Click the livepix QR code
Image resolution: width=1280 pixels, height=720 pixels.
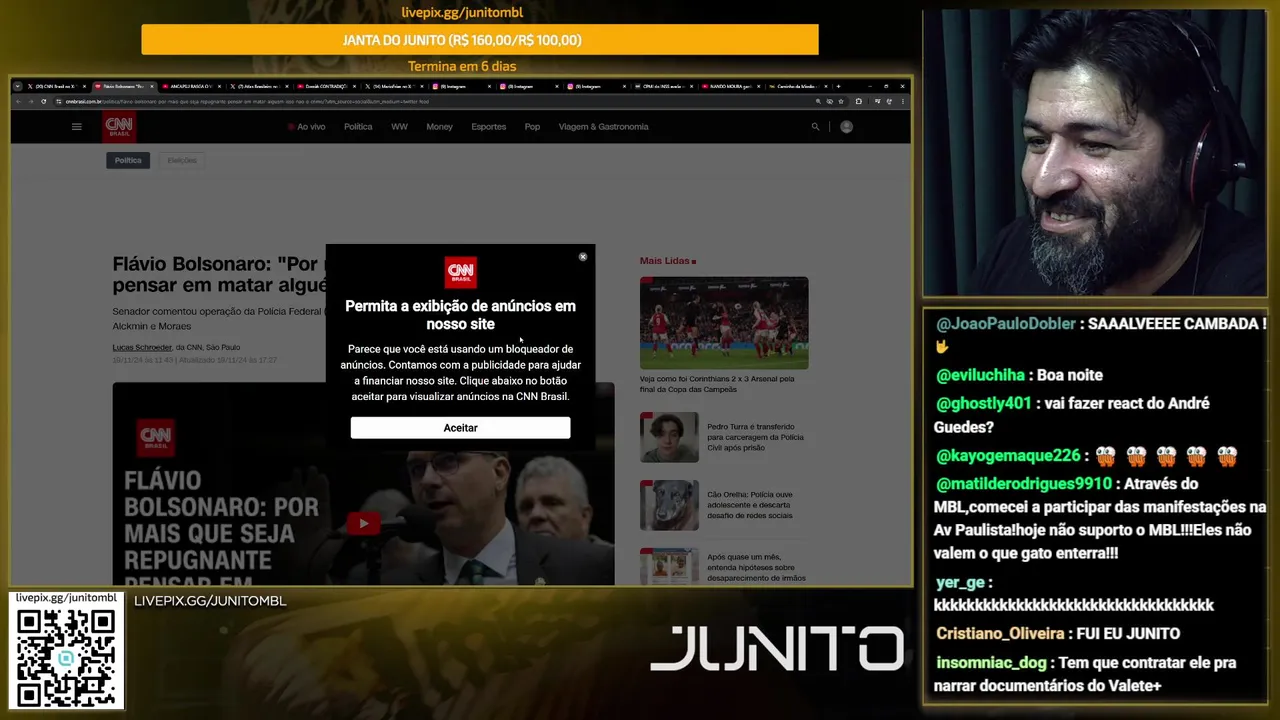coord(66,658)
